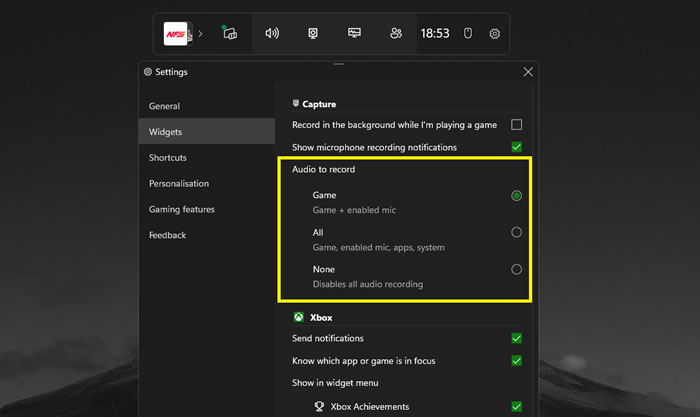Switch to Gaming features tab
Screen dimensions: 700x417
[207, 209]
